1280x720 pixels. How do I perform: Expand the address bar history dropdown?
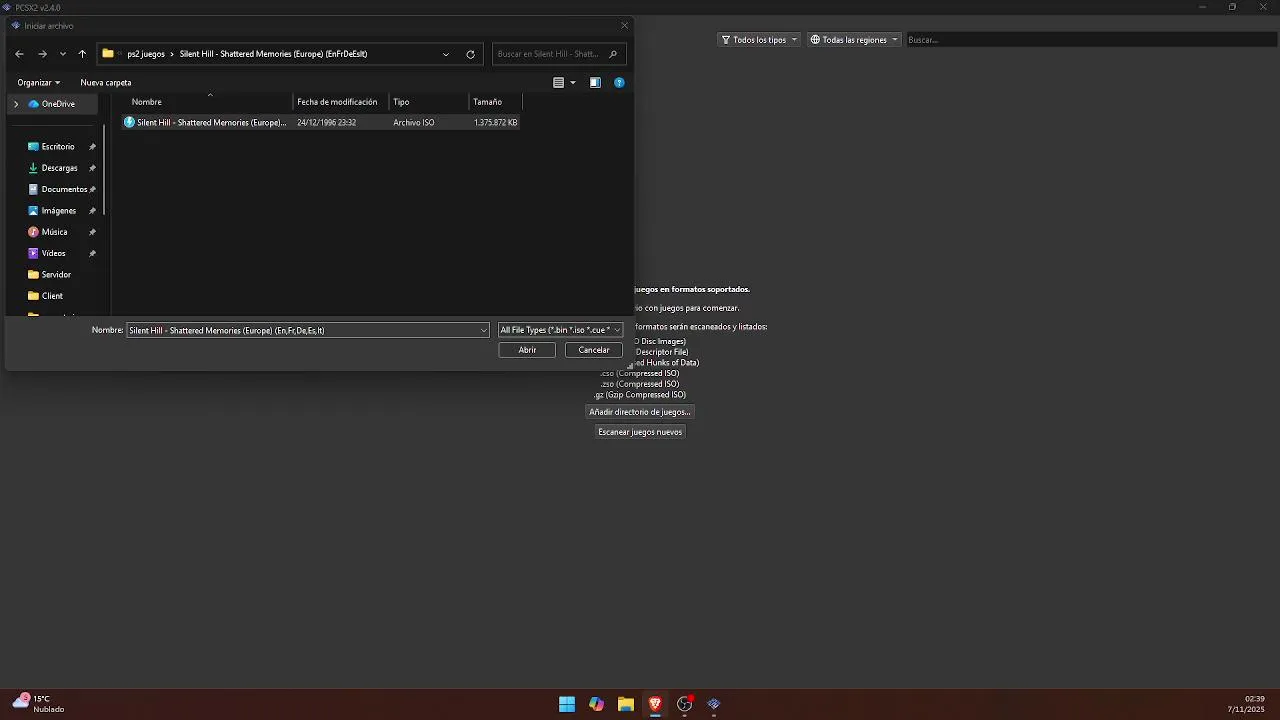(x=446, y=54)
